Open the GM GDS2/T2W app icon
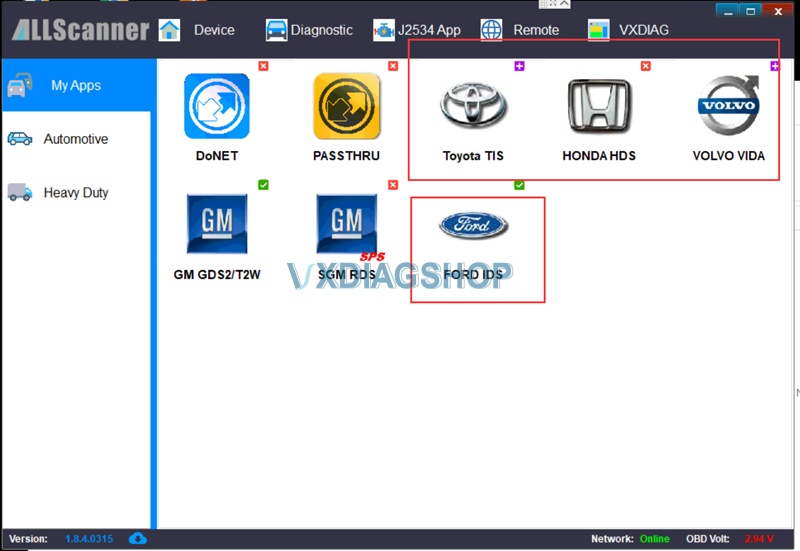The image size is (800, 551). [x=217, y=223]
